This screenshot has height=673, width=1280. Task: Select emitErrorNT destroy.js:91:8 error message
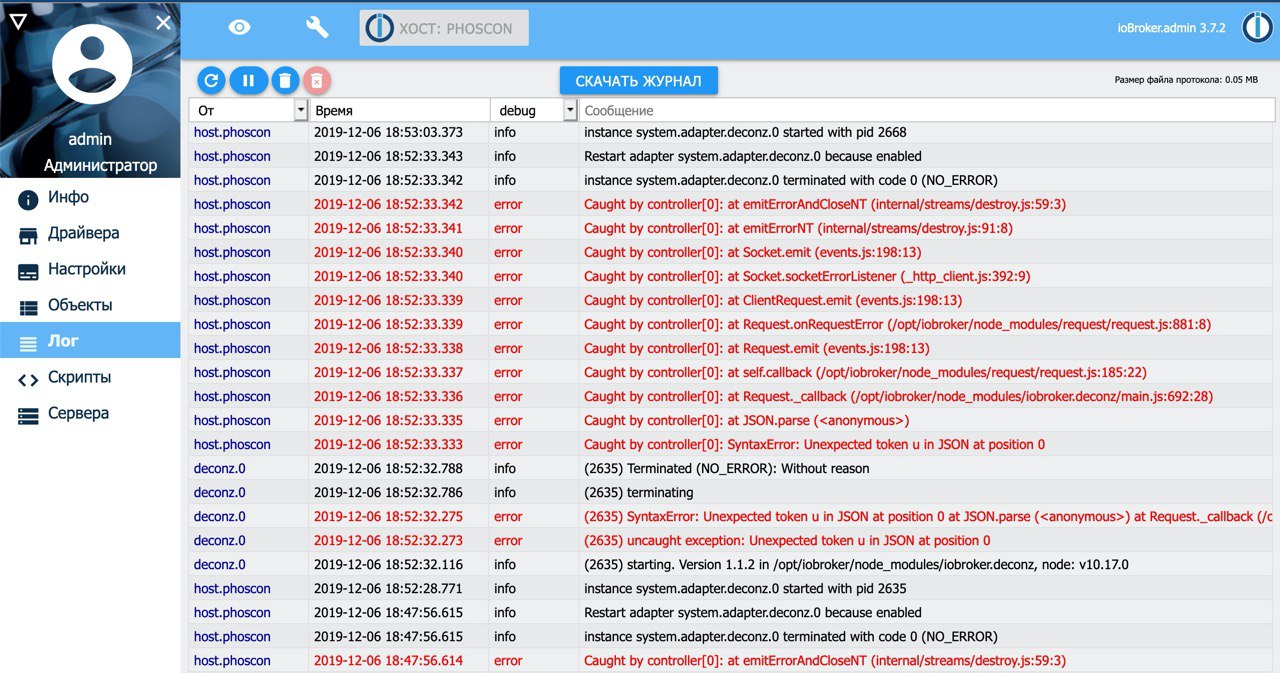(798, 228)
